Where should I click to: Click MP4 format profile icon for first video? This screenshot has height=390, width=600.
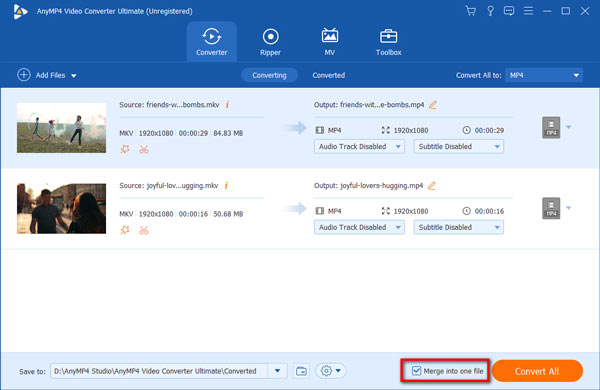pyautogui.click(x=551, y=127)
